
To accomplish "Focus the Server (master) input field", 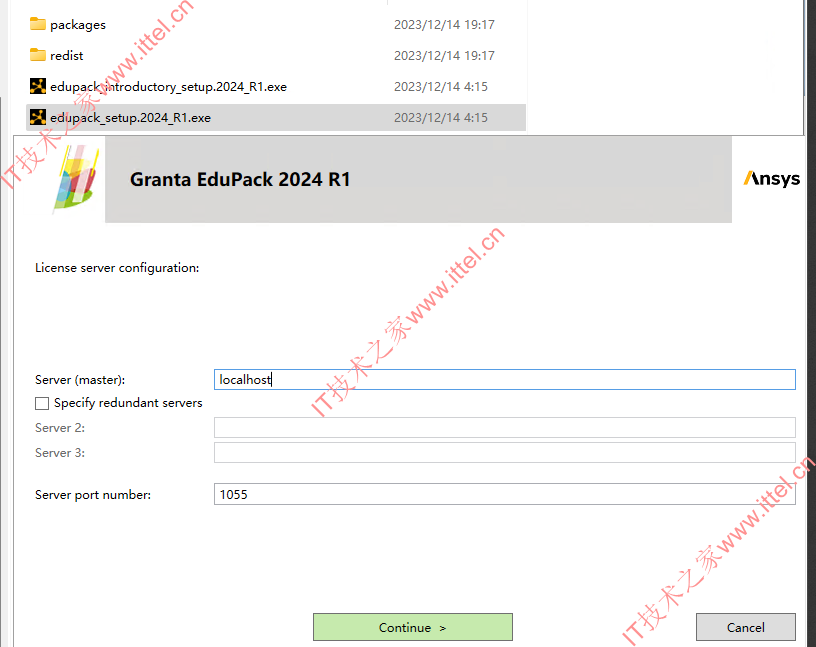I will (x=505, y=379).
